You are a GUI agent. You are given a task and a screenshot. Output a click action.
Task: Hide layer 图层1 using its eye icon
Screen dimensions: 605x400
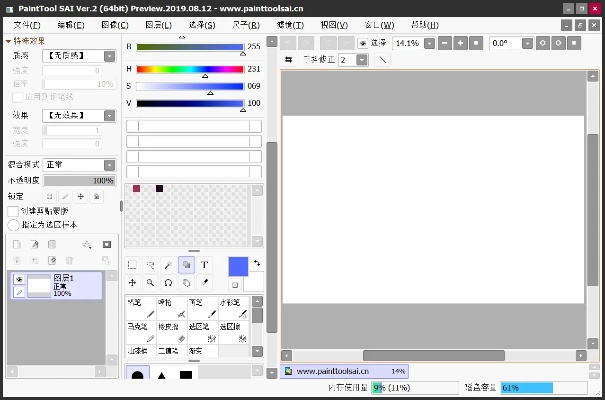pos(19,279)
